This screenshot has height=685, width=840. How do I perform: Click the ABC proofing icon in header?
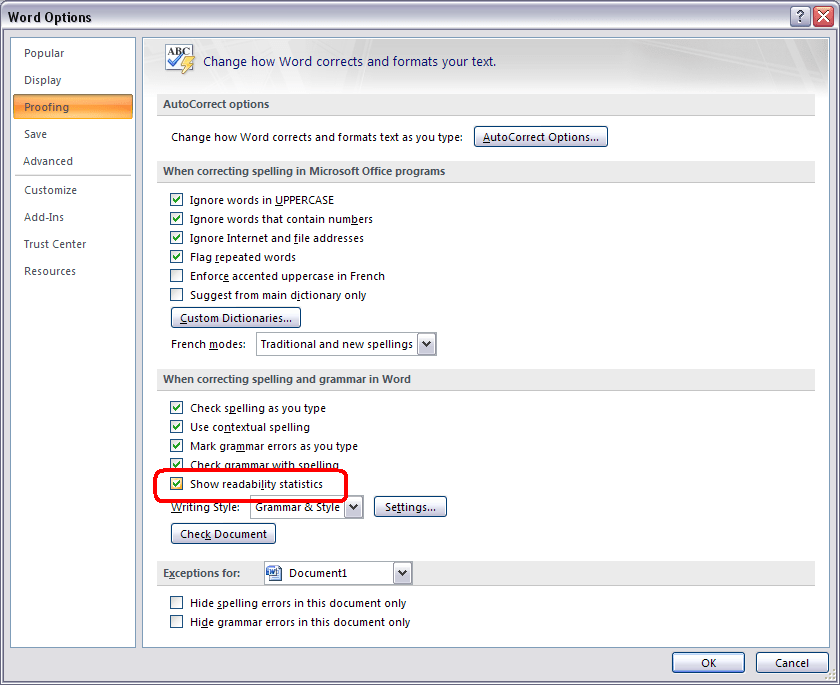(x=180, y=59)
